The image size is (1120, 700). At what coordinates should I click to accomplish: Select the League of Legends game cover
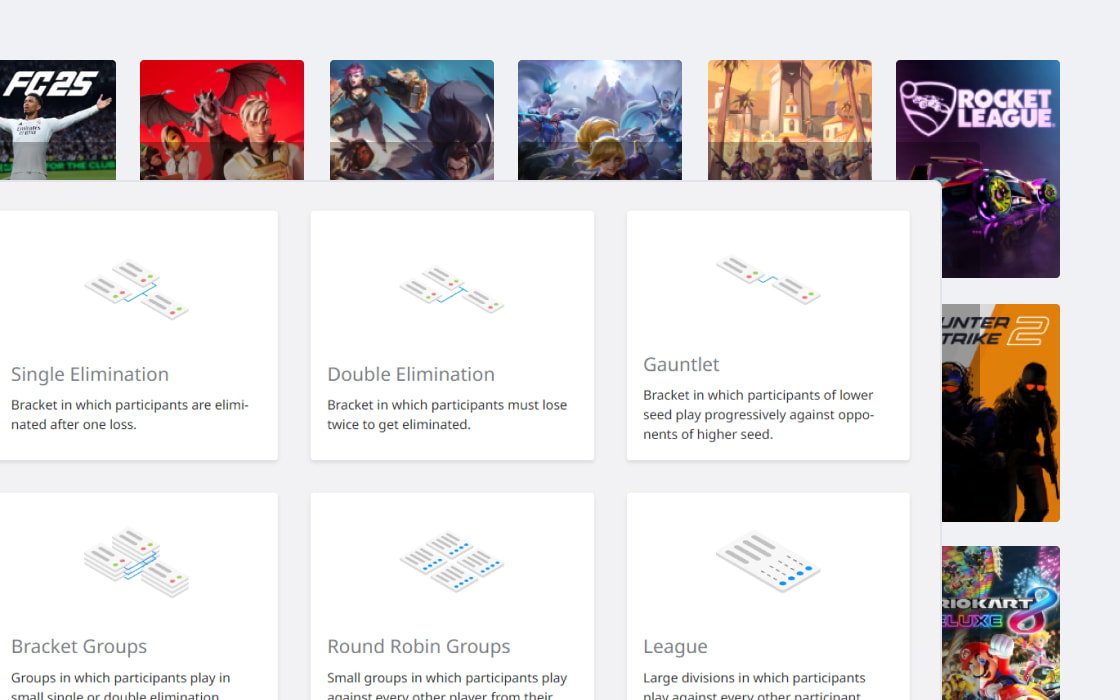point(412,120)
